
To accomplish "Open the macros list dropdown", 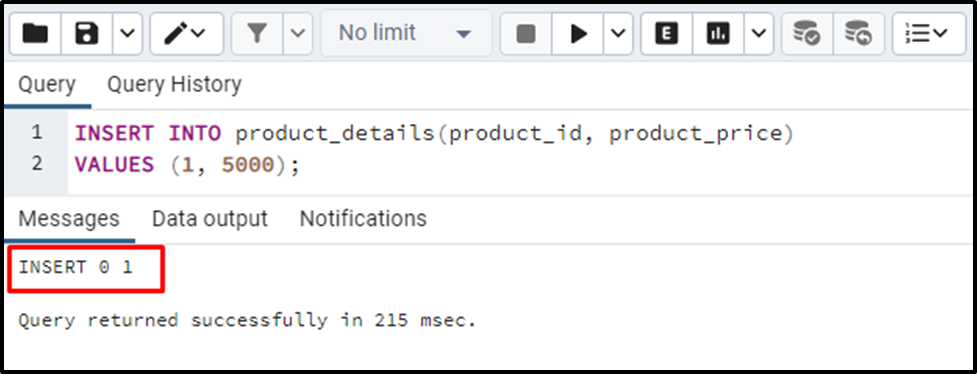I will [x=928, y=34].
